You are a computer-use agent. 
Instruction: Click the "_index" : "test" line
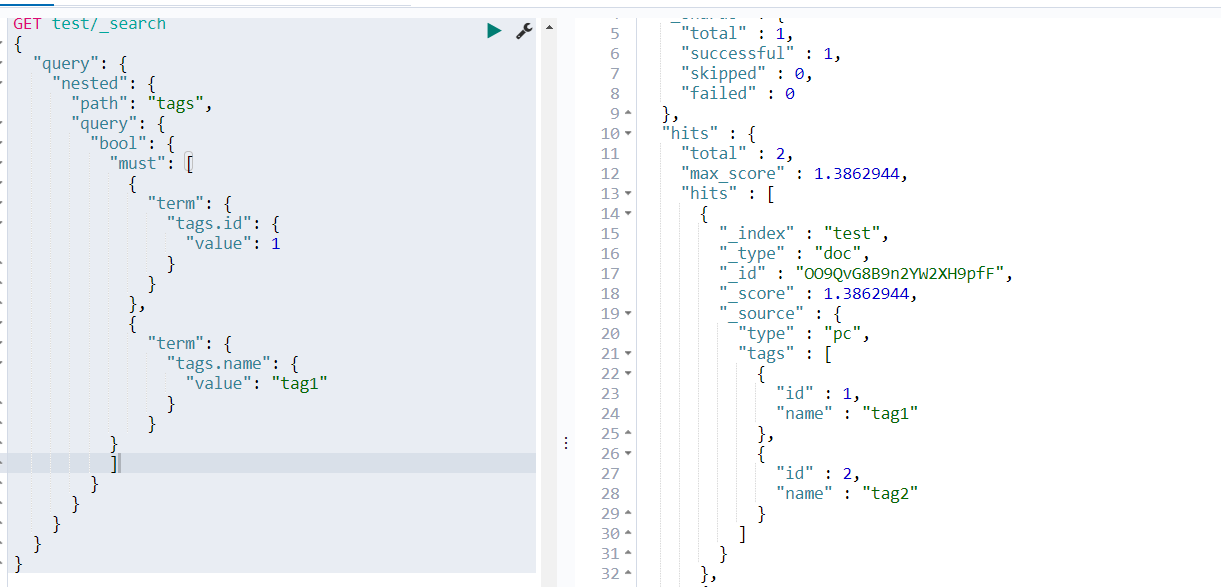tap(804, 233)
